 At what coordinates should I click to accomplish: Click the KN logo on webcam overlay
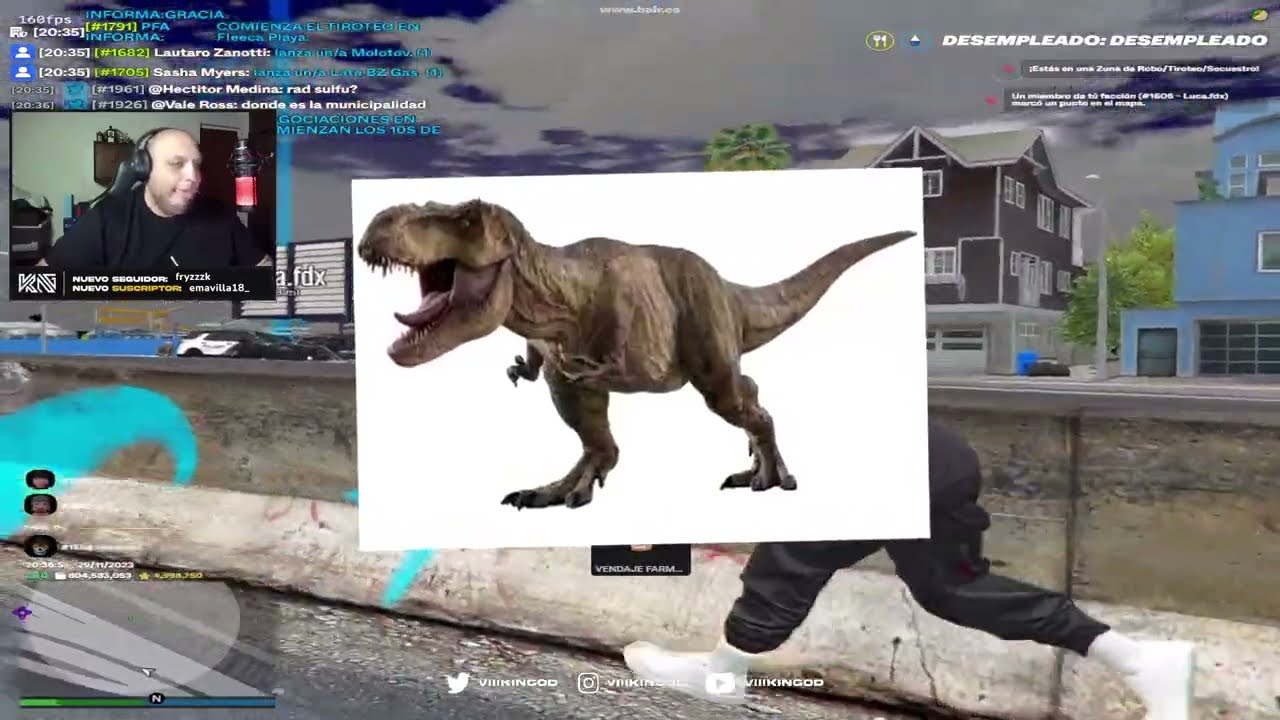[37, 283]
